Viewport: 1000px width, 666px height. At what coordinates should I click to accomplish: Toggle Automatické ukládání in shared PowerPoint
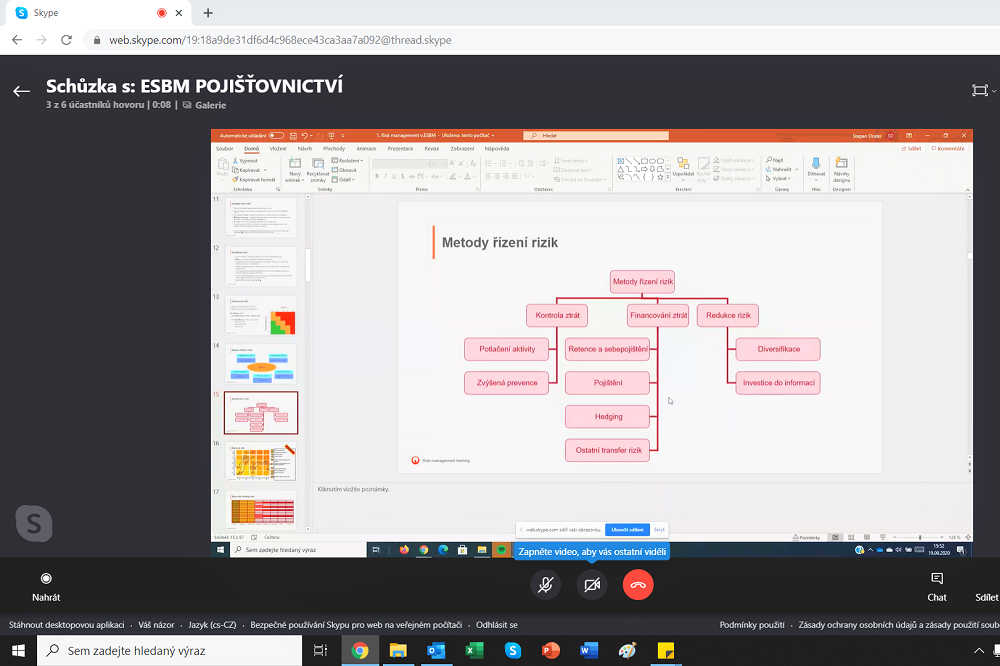276,135
